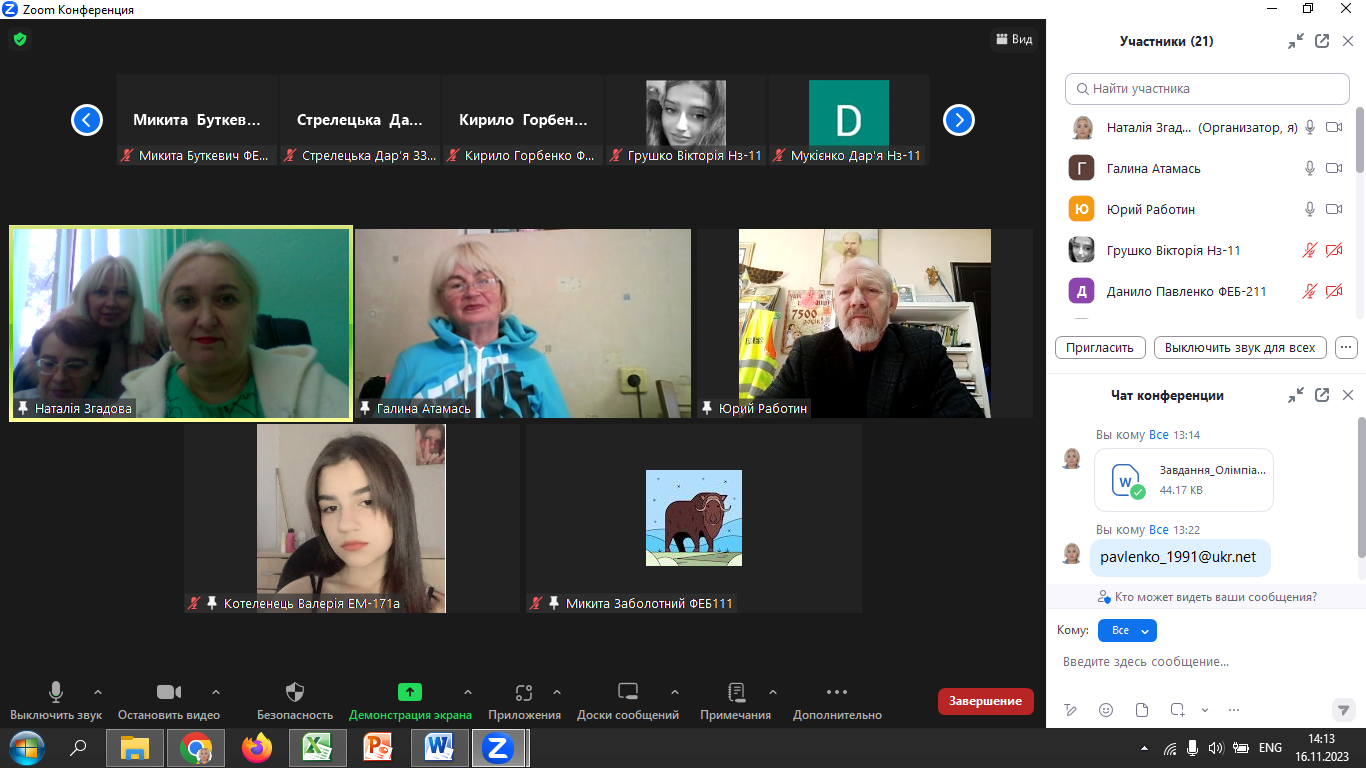Click the Пригласить button
Viewport: 1366px width, 768px height.
[x=1100, y=347]
